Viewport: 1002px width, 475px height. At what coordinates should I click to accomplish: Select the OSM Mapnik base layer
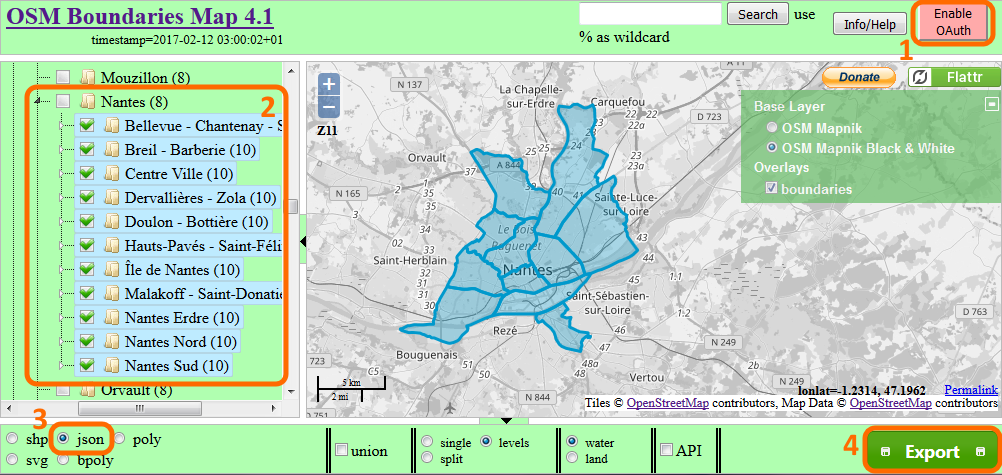pos(771,128)
